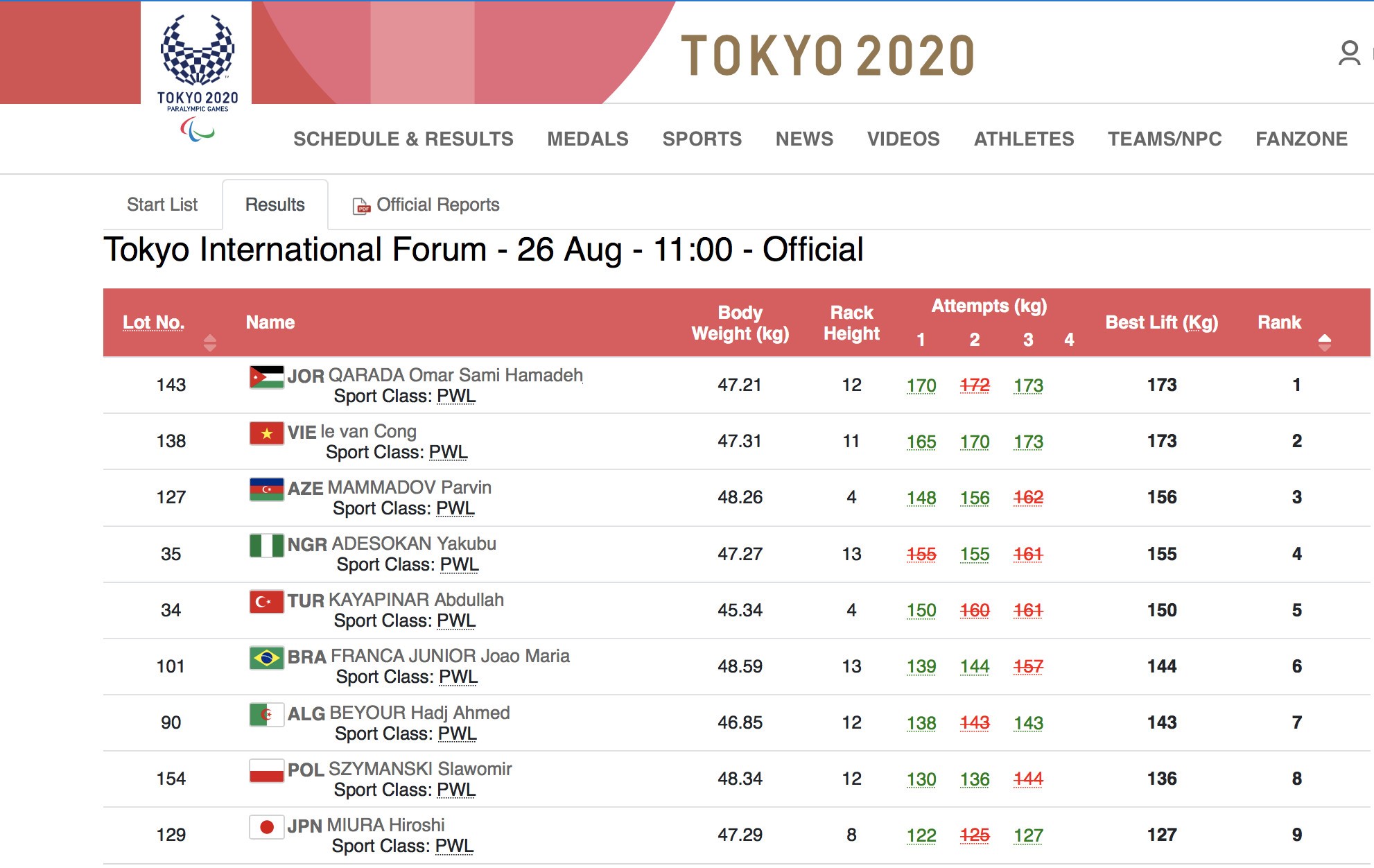Click le van Cong's first attempt 165

[x=921, y=441]
